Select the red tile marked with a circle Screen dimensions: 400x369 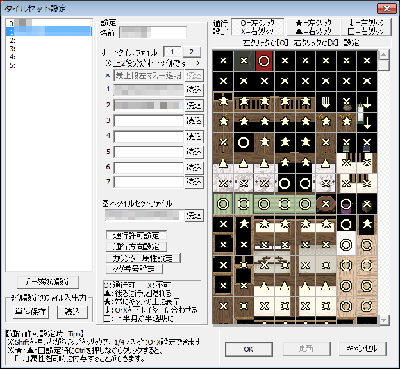pyautogui.click(x=264, y=61)
